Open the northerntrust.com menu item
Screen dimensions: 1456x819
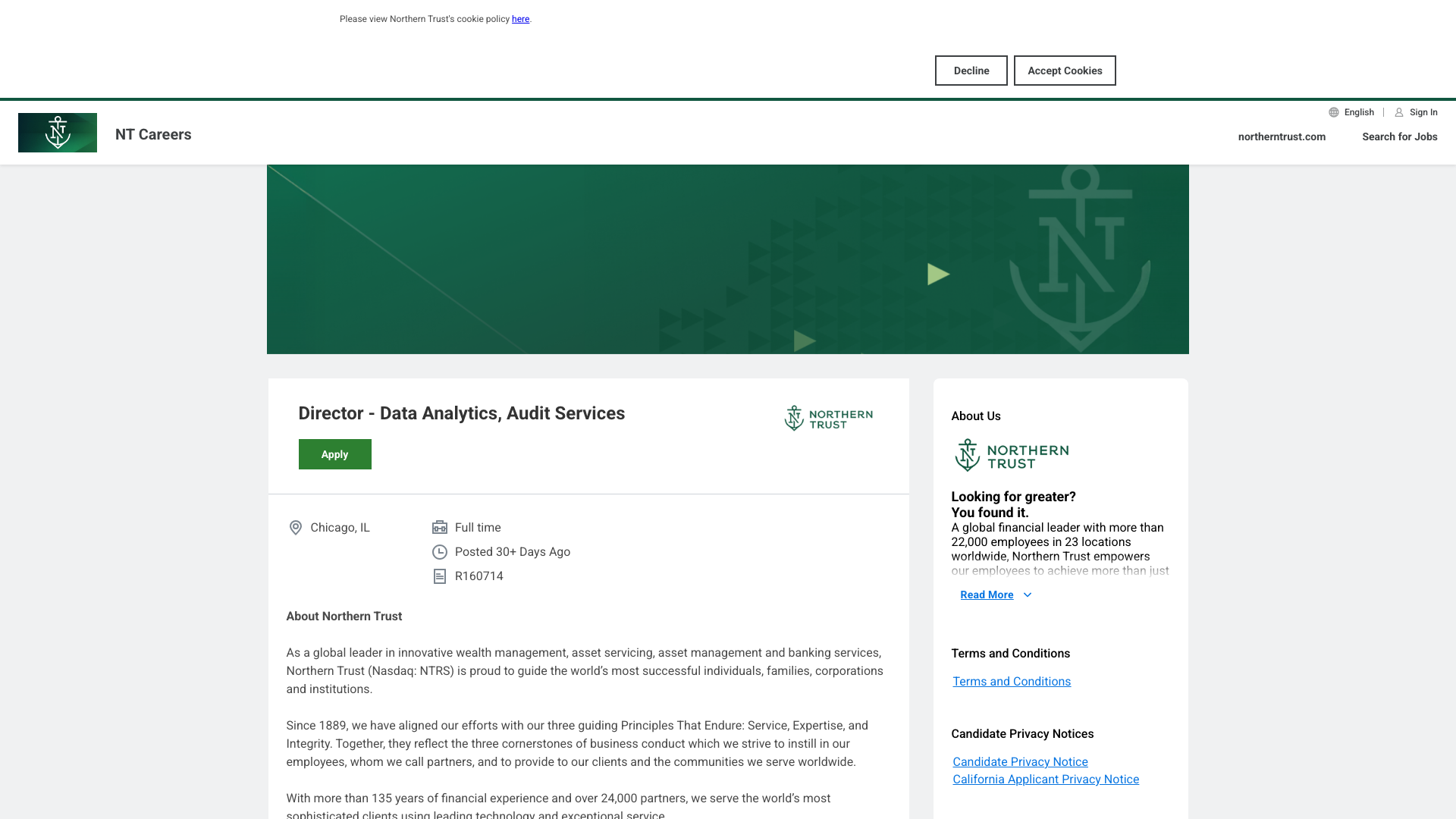click(x=1282, y=136)
